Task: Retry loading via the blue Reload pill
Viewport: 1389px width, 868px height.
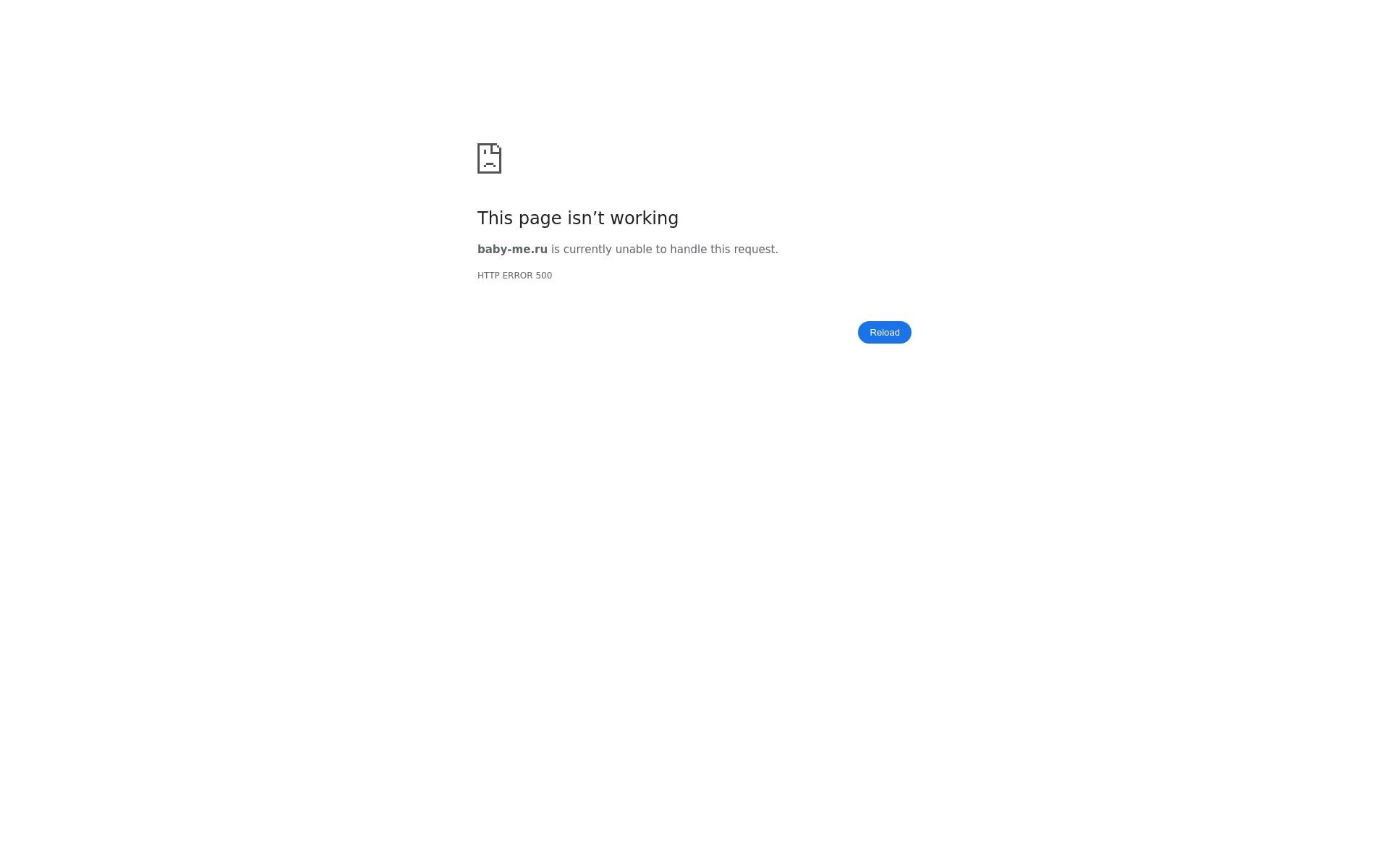Action: pos(884,332)
